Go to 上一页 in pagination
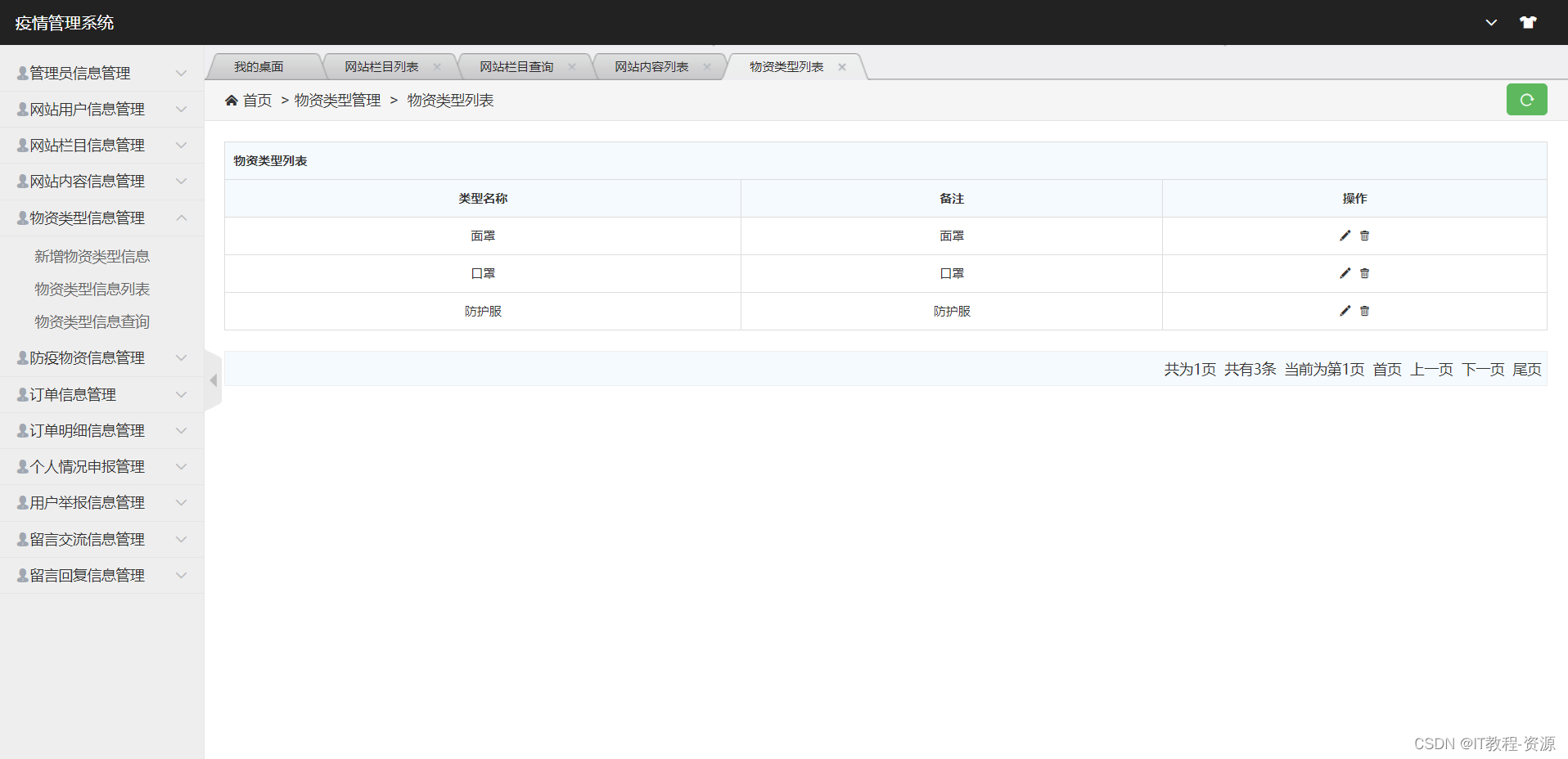The height and width of the screenshot is (759, 1568). [x=1431, y=369]
